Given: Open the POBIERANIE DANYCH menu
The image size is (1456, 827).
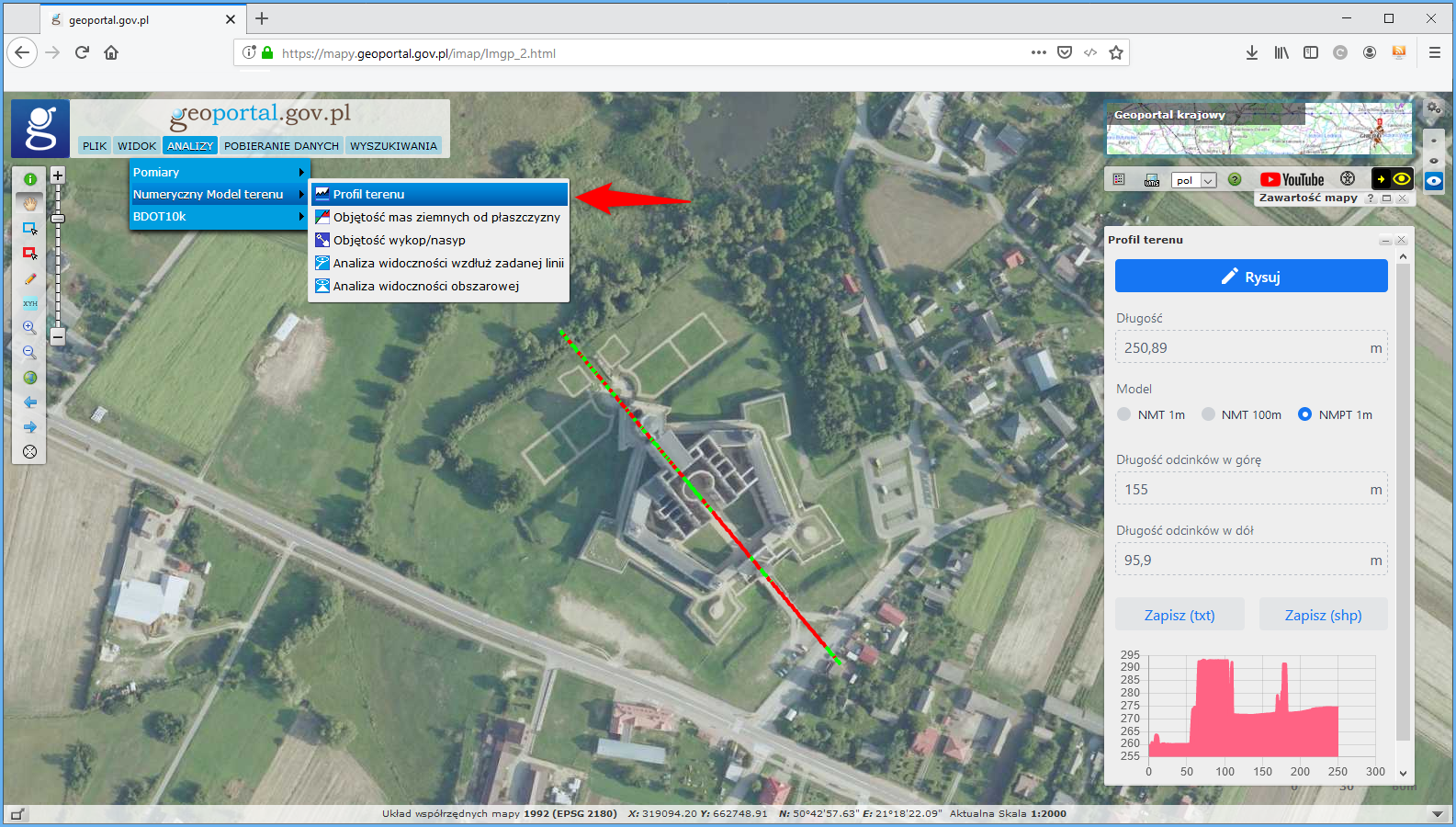Looking at the screenshot, I should click(281, 146).
